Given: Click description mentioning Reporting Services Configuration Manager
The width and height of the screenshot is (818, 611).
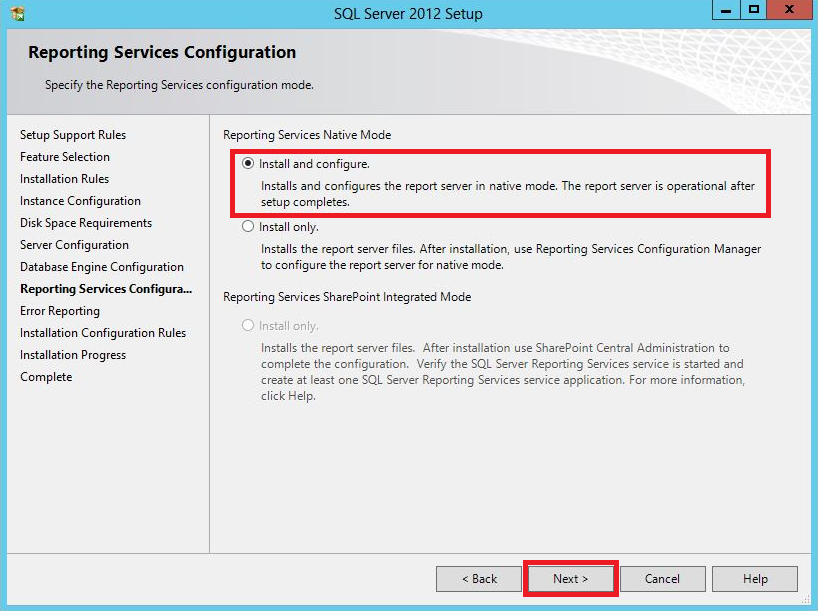Looking at the screenshot, I should (511, 257).
